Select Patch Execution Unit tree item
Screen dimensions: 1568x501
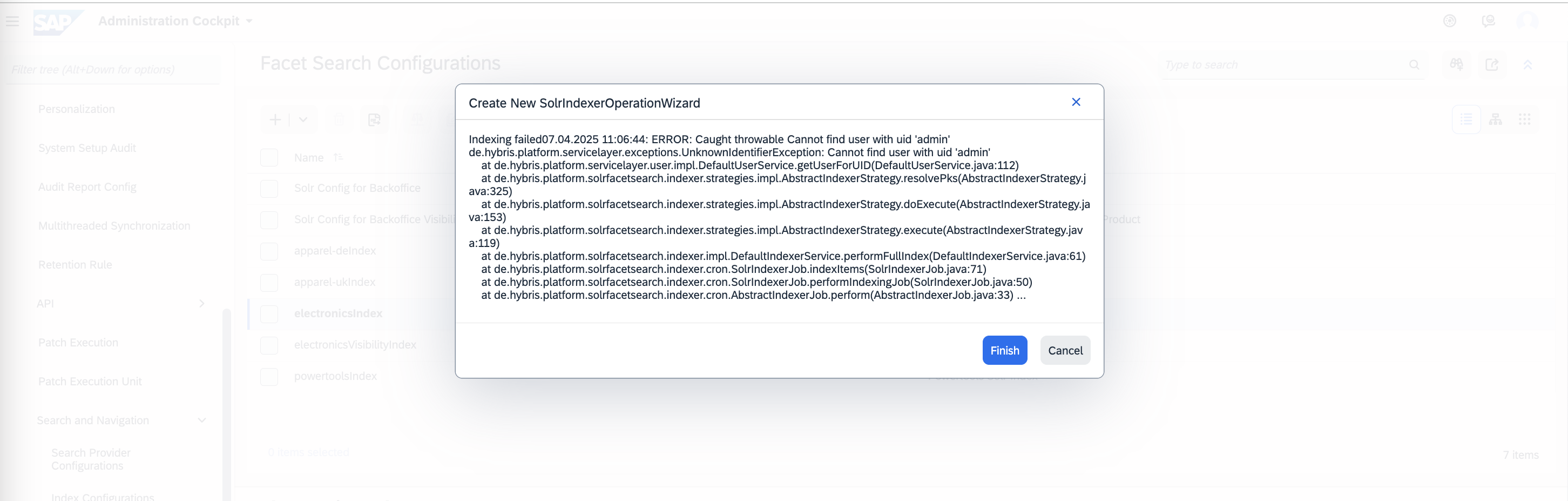tap(90, 382)
